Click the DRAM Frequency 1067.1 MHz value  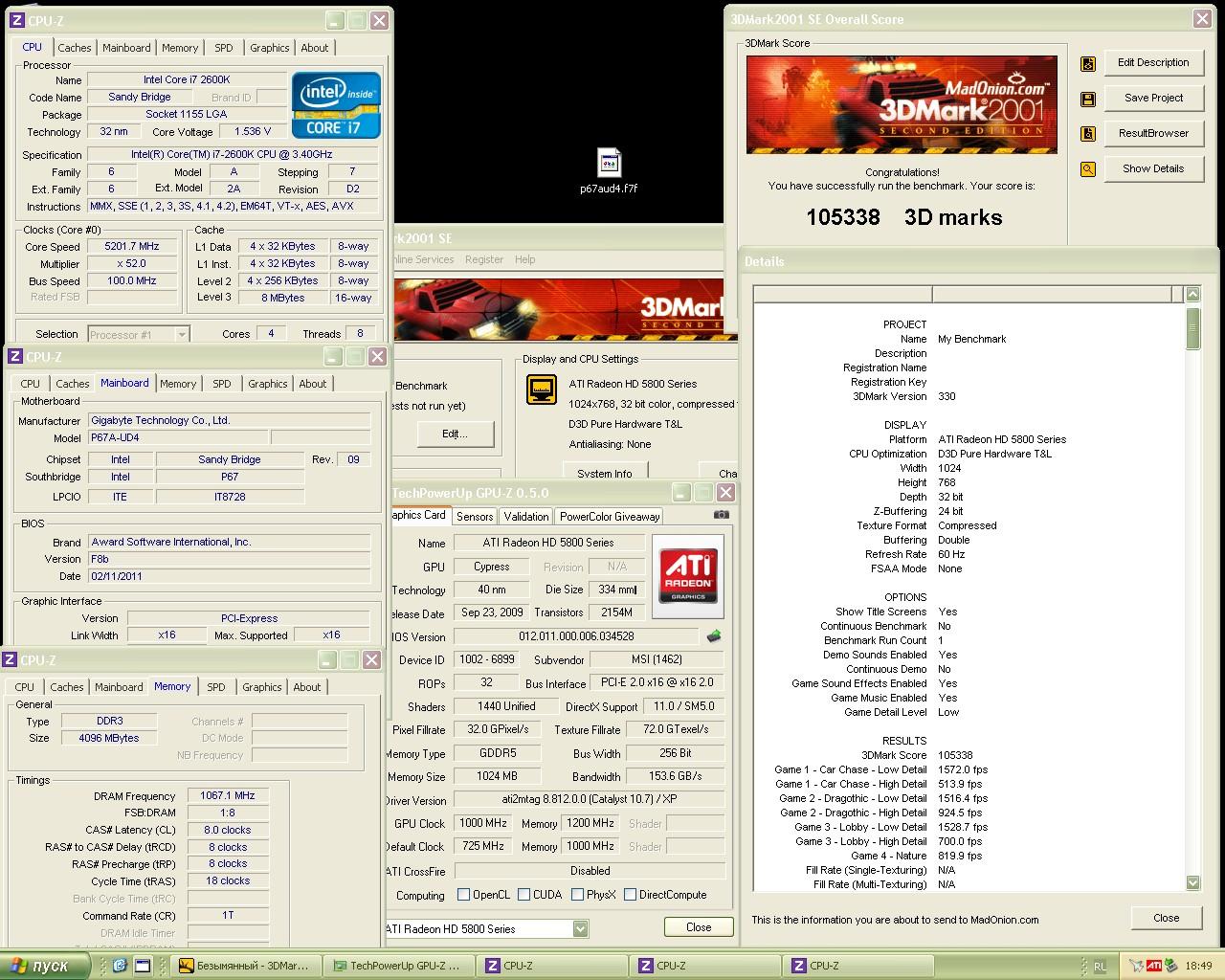[228, 795]
